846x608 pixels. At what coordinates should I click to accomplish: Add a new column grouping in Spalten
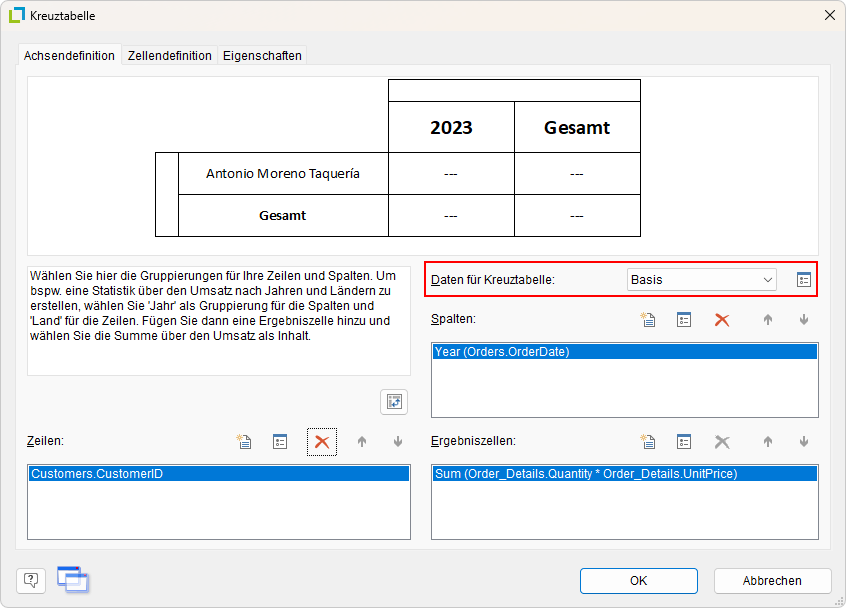point(647,320)
